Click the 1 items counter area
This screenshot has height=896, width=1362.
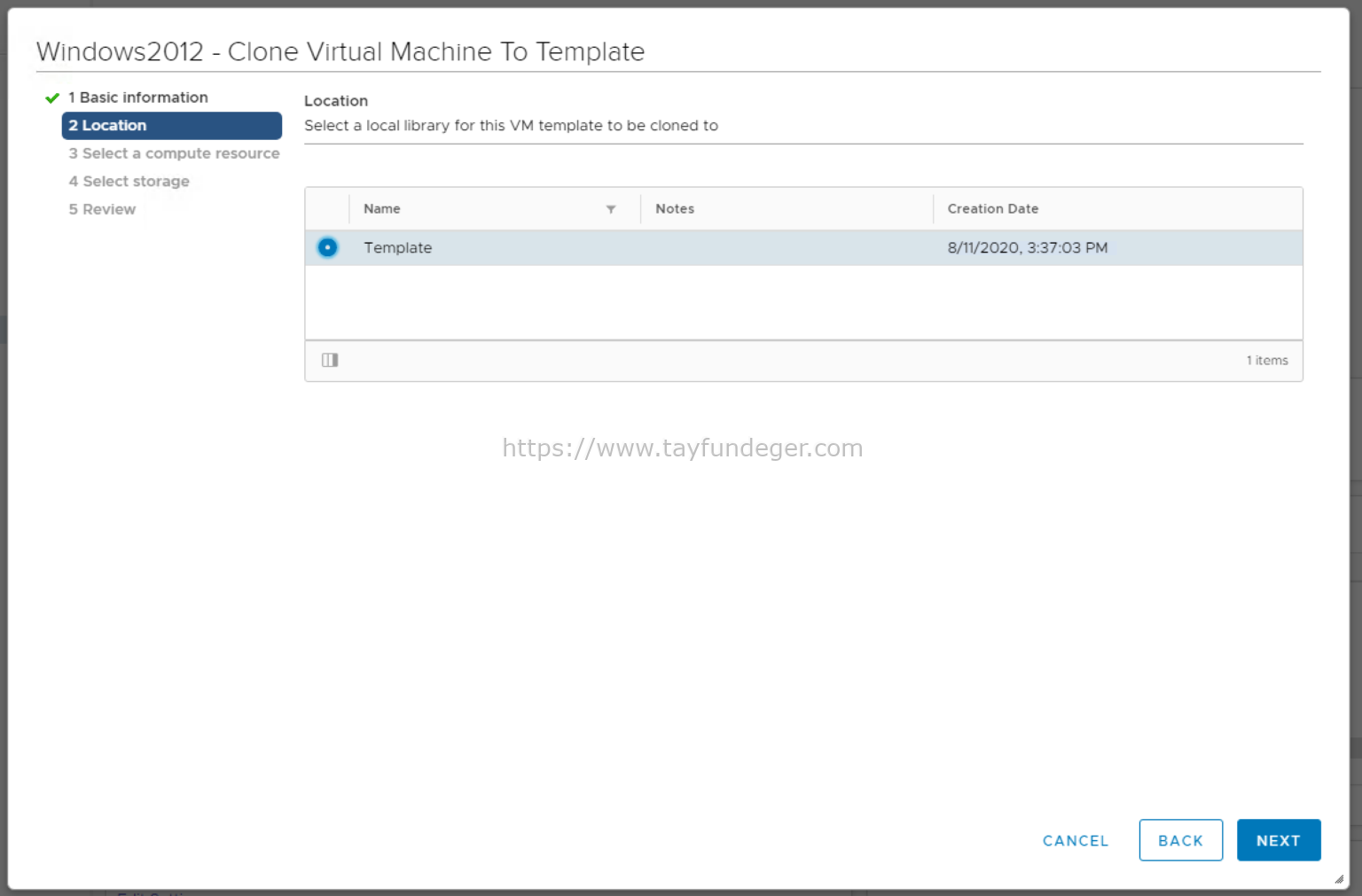pos(1267,360)
